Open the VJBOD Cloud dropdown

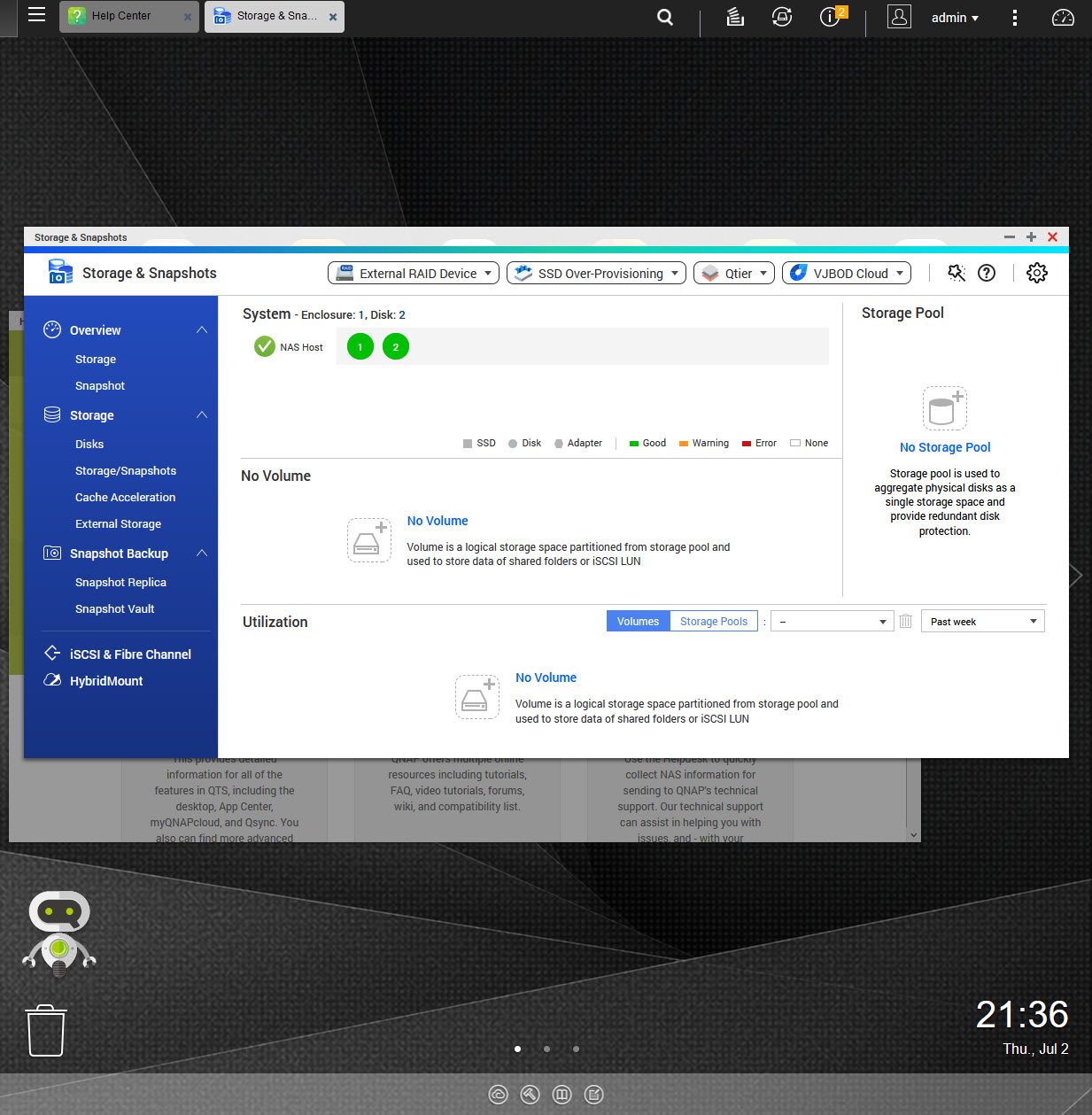[847, 274]
